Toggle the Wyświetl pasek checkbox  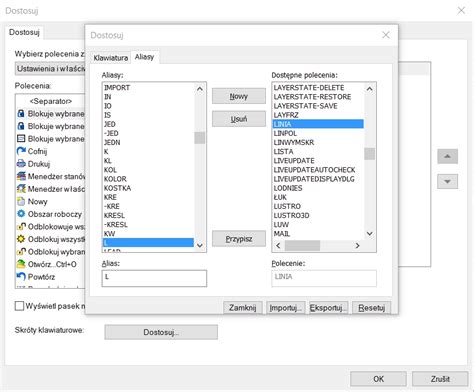pyautogui.click(x=19, y=306)
